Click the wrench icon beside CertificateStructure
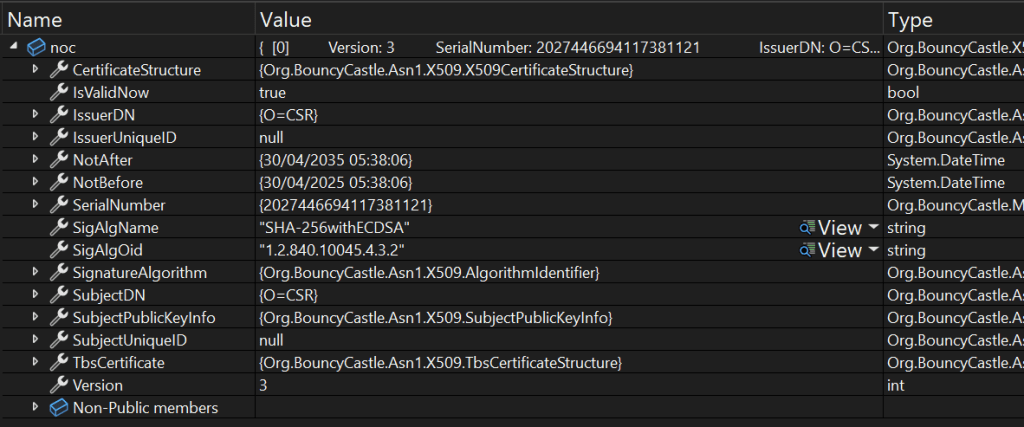Screen dimensions: 1024x427 [x=59, y=70]
